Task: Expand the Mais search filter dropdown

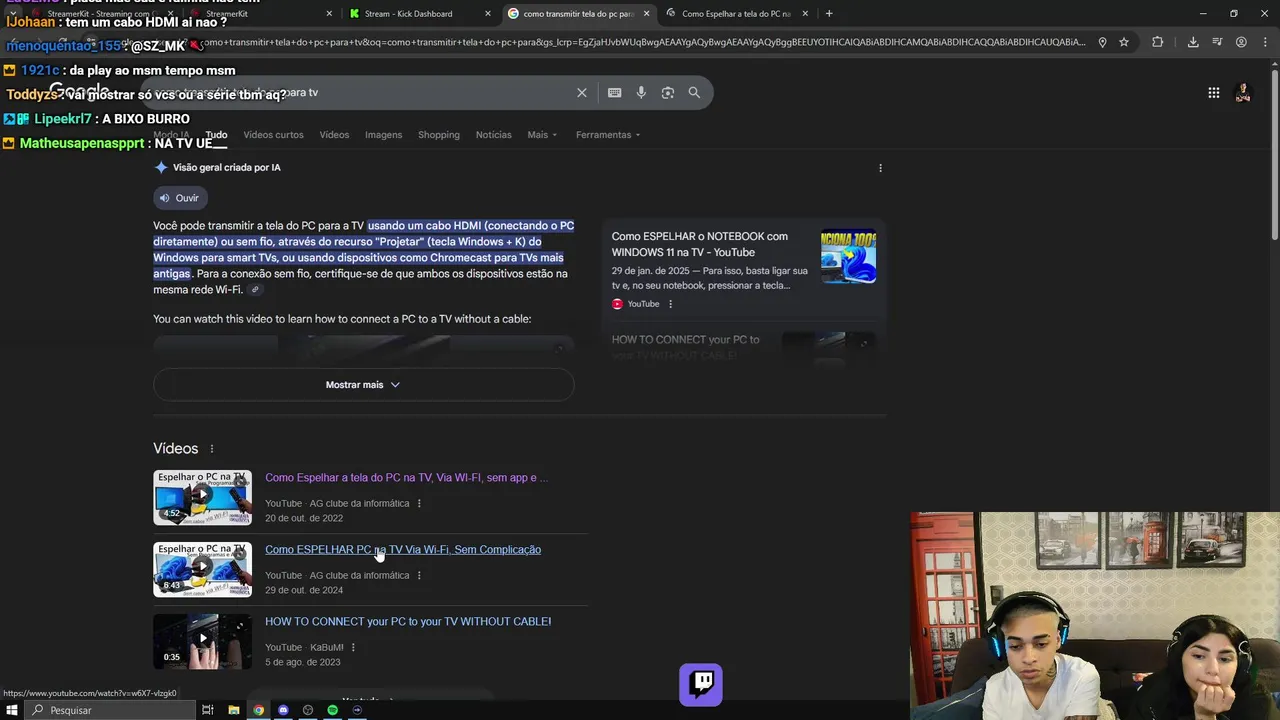Action: [x=542, y=135]
